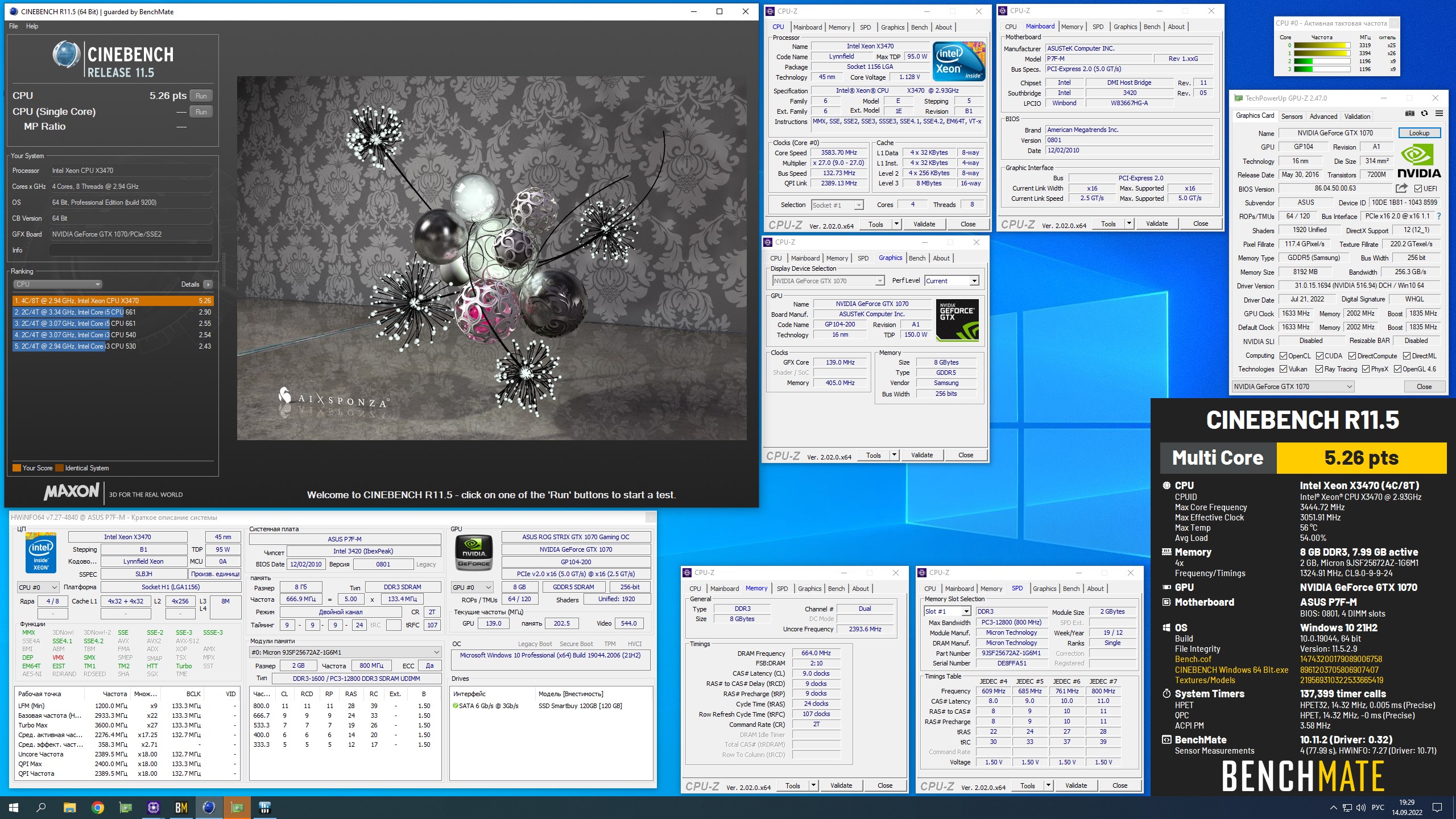This screenshot has width=1456, height=819.
Task: Click the volume speaker tray icon
Action: pos(1361,808)
